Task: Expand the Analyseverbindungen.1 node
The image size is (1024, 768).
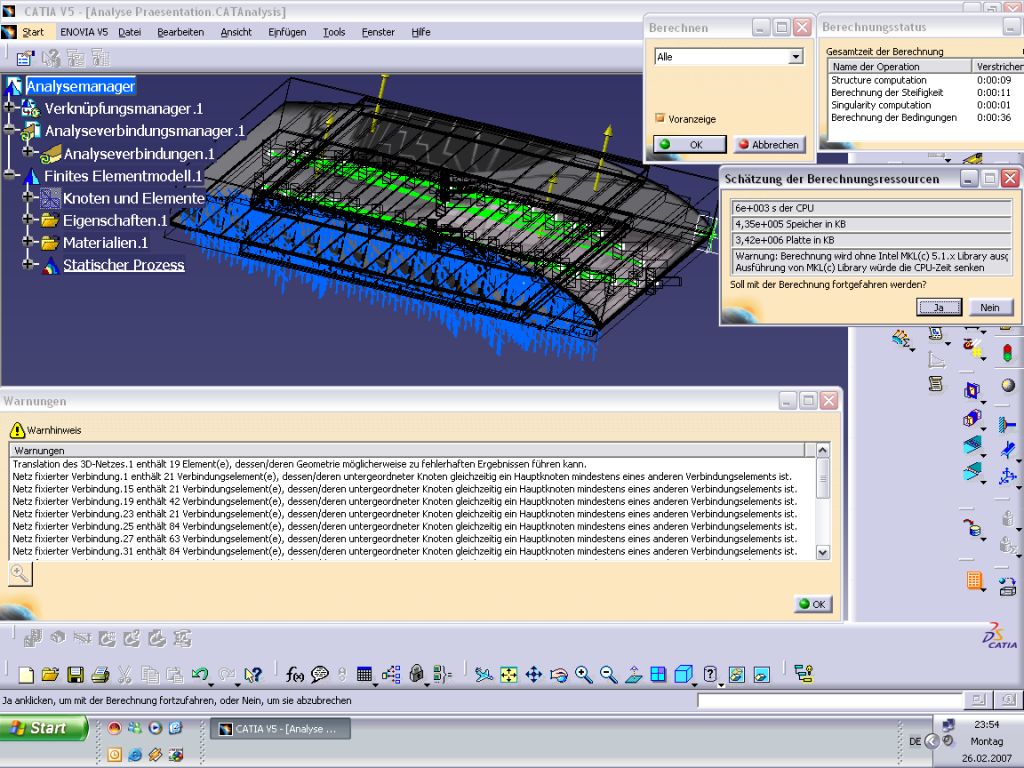Action: point(27,152)
